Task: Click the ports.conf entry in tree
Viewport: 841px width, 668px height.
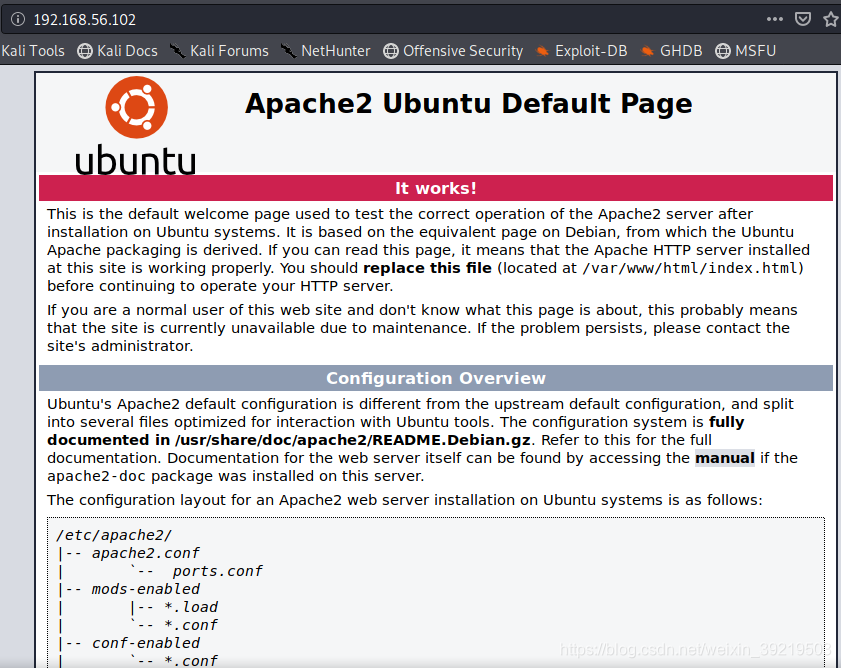Action: pyautogui.click(x=217, y=571)
